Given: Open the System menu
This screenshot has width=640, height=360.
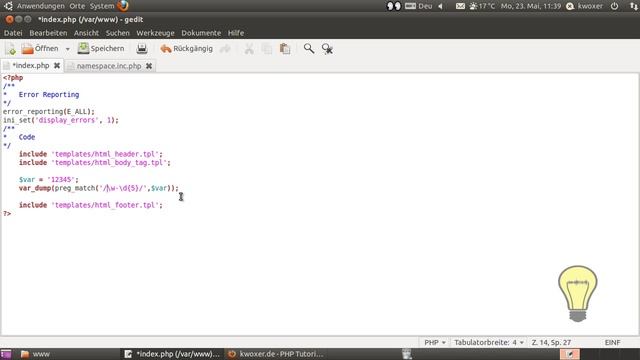Looking at the screenshot, I should coord(102,6).
